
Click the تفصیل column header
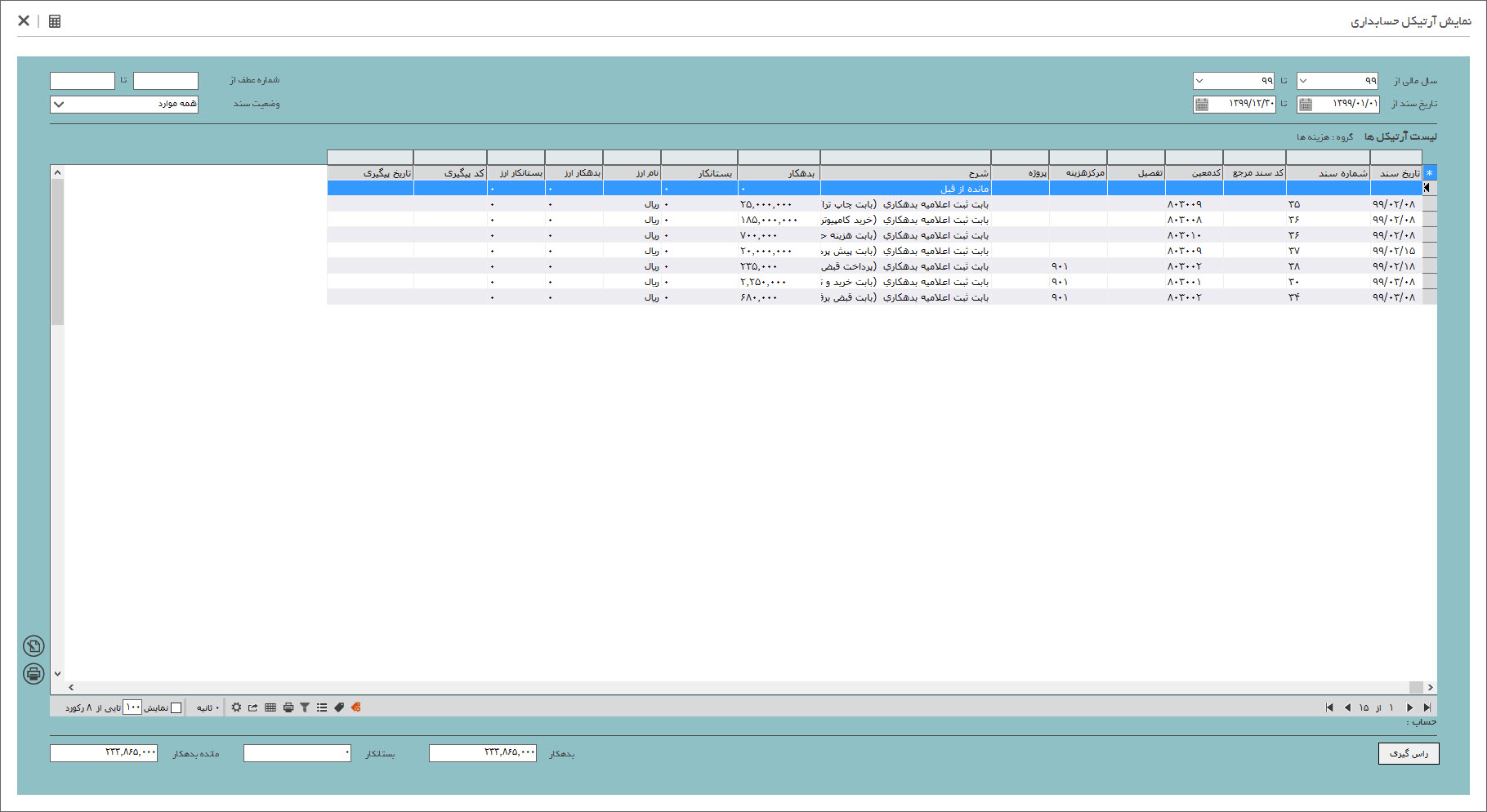(x=1136, y=173)
